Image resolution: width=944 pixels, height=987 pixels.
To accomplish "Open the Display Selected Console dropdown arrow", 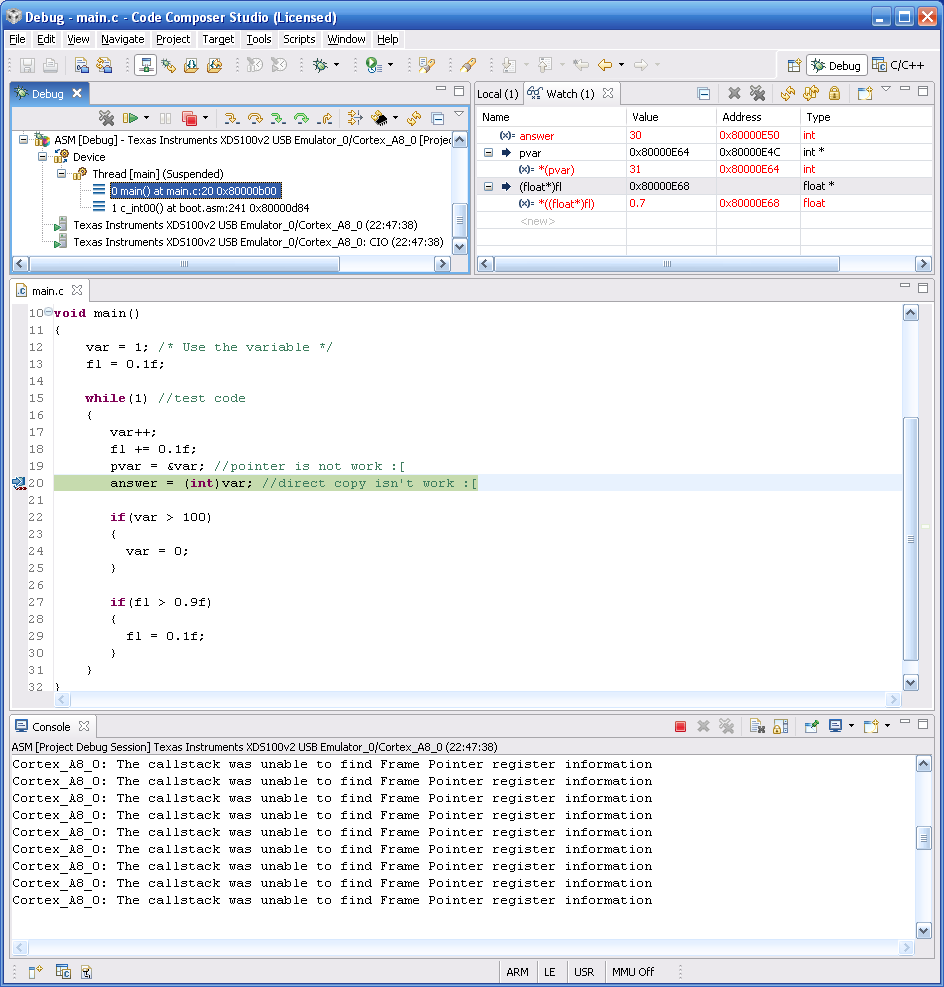I will coord(851,726).
